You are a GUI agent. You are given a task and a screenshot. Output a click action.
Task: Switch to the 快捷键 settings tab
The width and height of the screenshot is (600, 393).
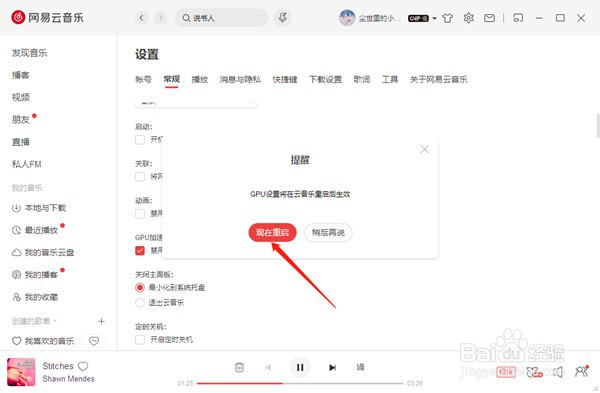[x=285, y=79]
